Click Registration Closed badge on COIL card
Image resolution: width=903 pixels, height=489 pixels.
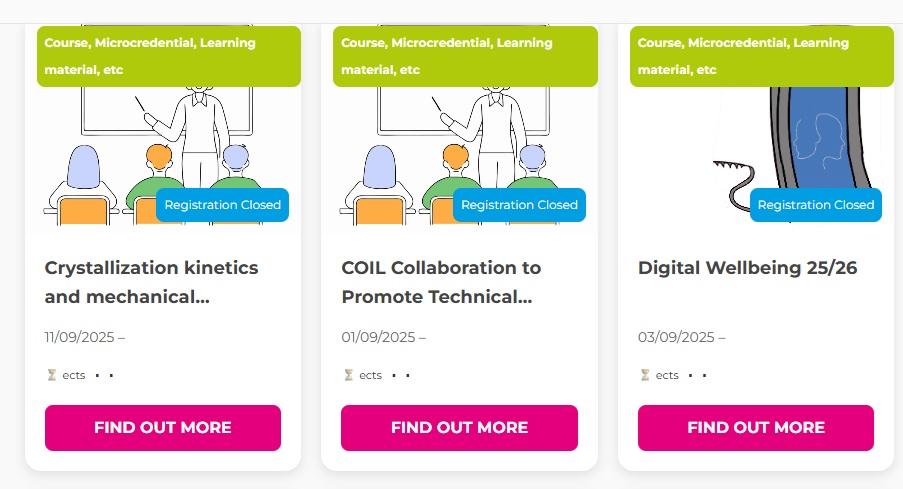point(519,205)
